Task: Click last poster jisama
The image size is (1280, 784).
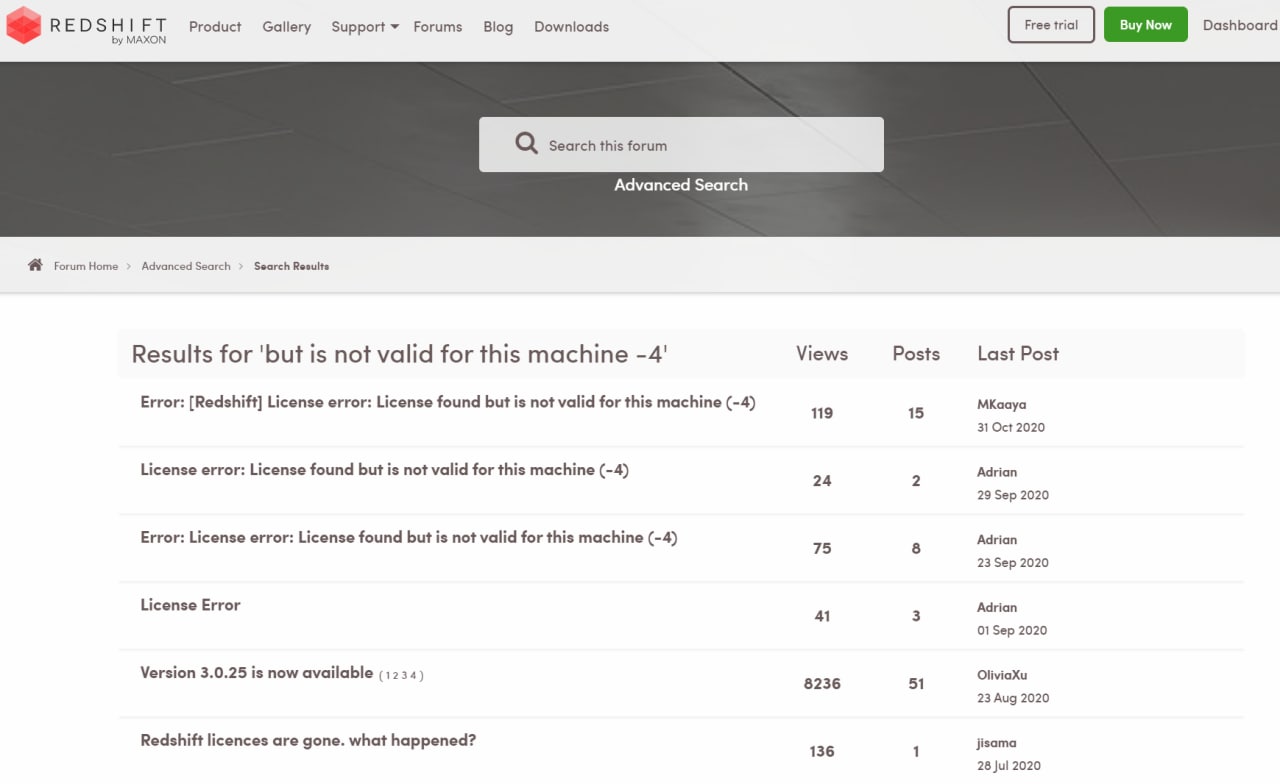Action: tap(997, 743)
